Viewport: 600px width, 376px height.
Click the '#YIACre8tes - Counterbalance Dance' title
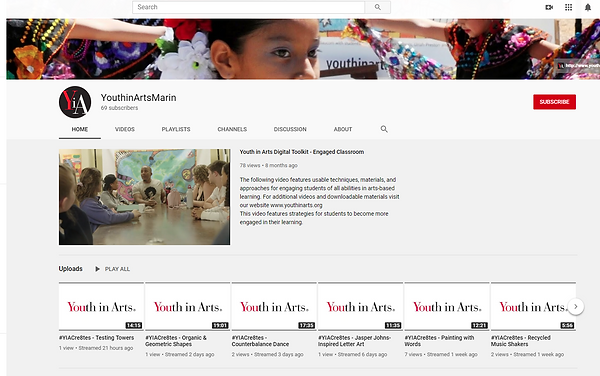click(x=260, y=341)
